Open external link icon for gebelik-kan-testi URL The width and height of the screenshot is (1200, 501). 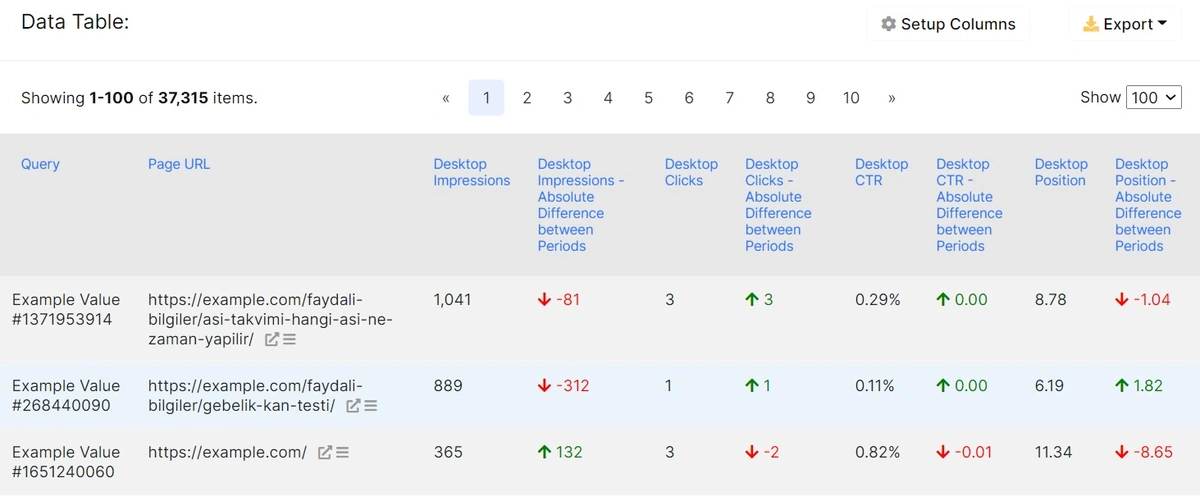tap(353, 406)
